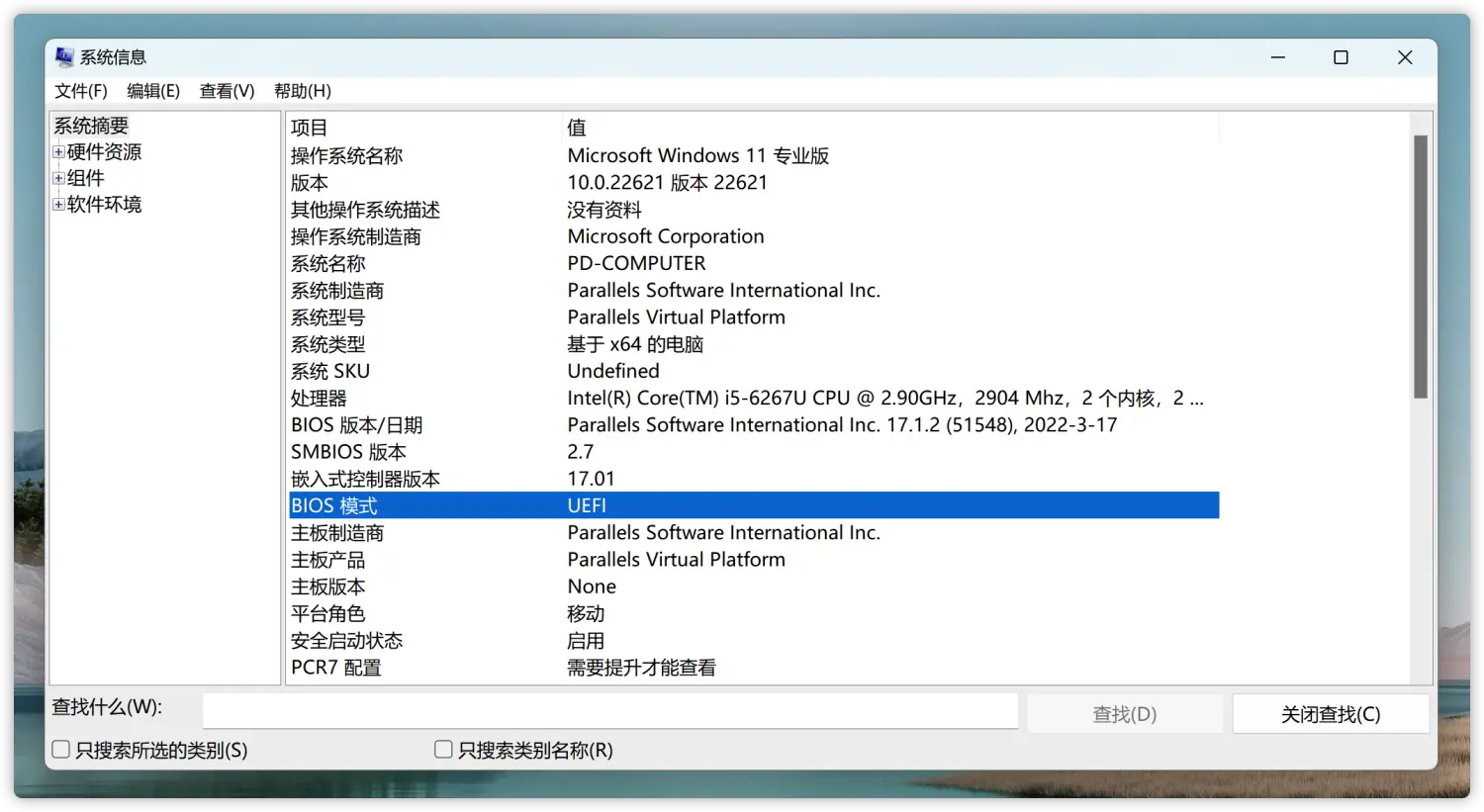Click the 查找(D) button
Viewport: 1484px width, 812px height.
(x=1125, y=714)
